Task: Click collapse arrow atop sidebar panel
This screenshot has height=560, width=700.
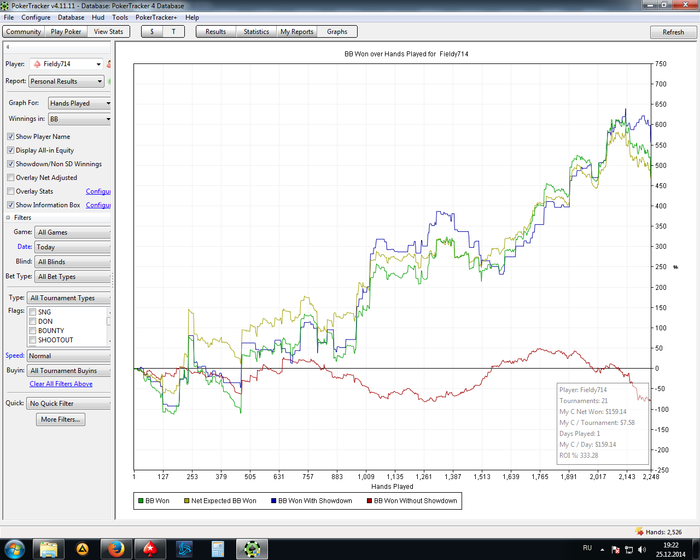Action: pyautogui.click(x=8, y=46)
